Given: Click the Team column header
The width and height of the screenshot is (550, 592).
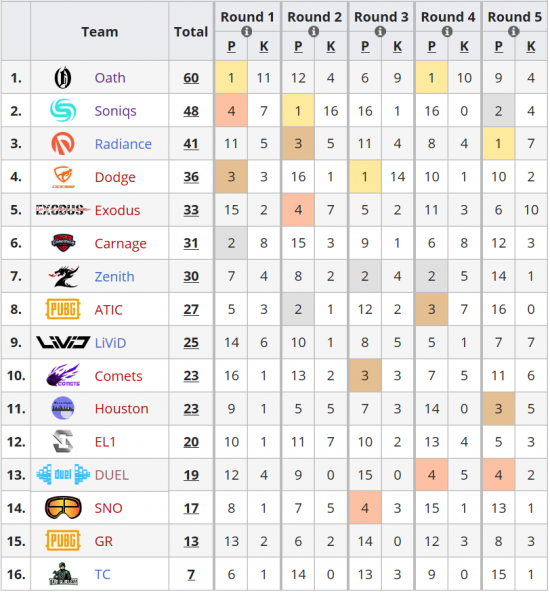Looking at the screenshot, I should (x=100, y=32).
